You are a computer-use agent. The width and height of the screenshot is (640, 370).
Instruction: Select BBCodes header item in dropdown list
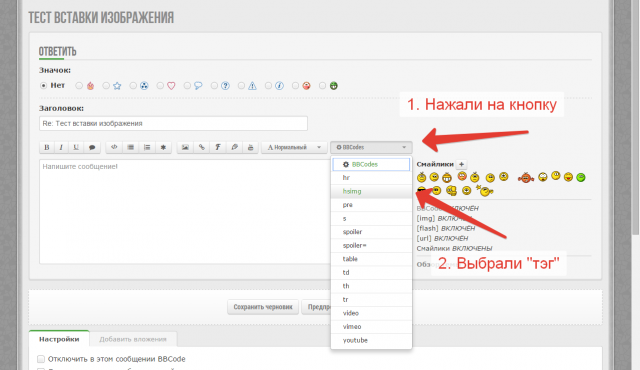point(371,164)
